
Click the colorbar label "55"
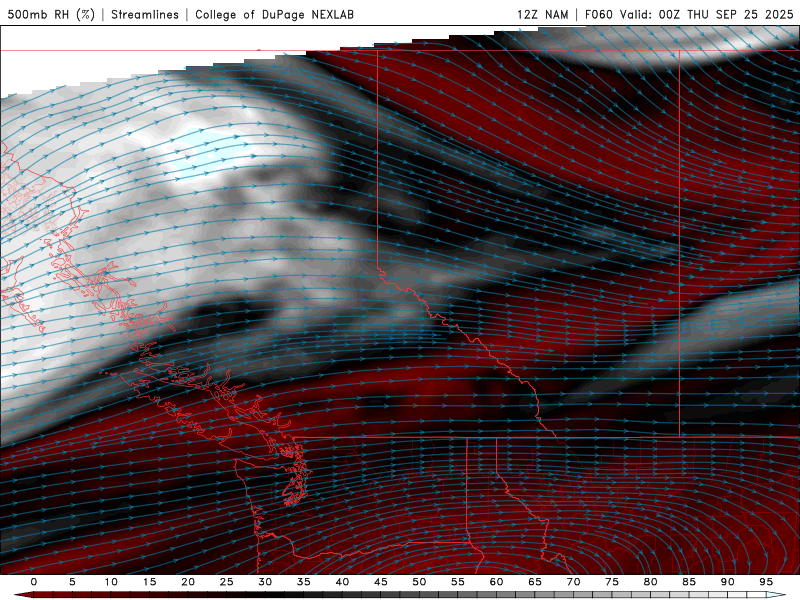point(458,582)
